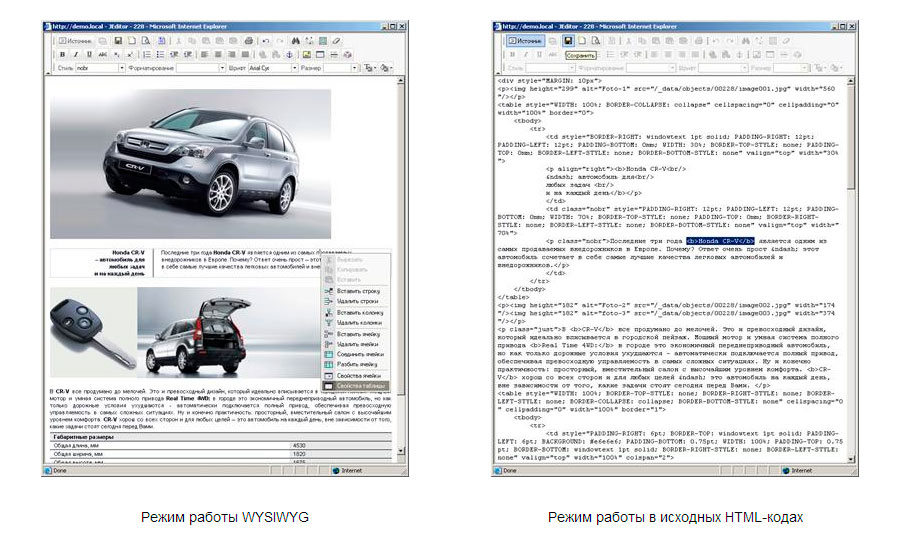
Task: Click the eraser Remove Format icon
Action: [336, 41]
